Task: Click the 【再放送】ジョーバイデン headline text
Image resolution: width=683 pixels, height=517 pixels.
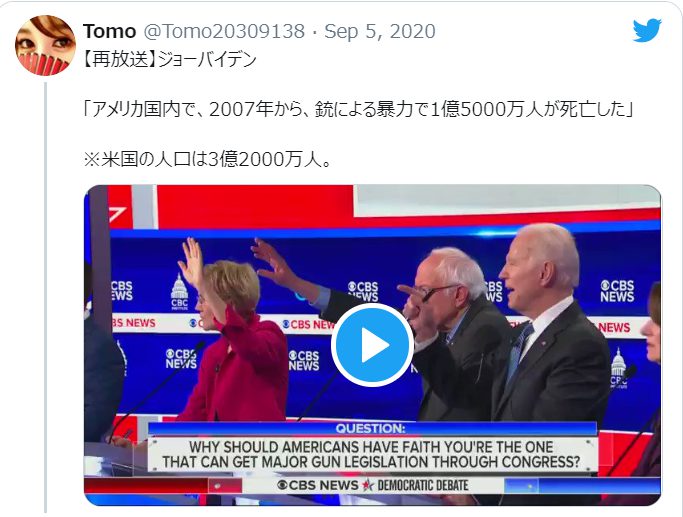Action: [170, 60]
